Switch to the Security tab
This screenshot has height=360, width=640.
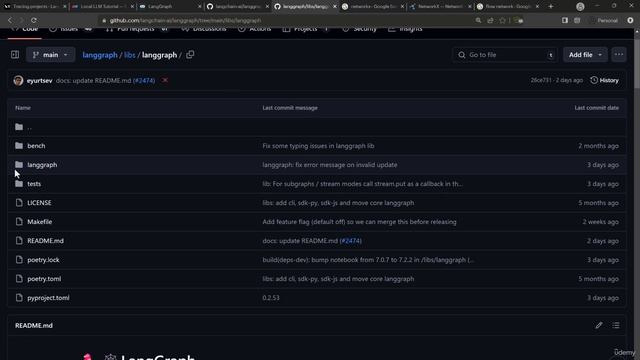(x=359, y=30)
